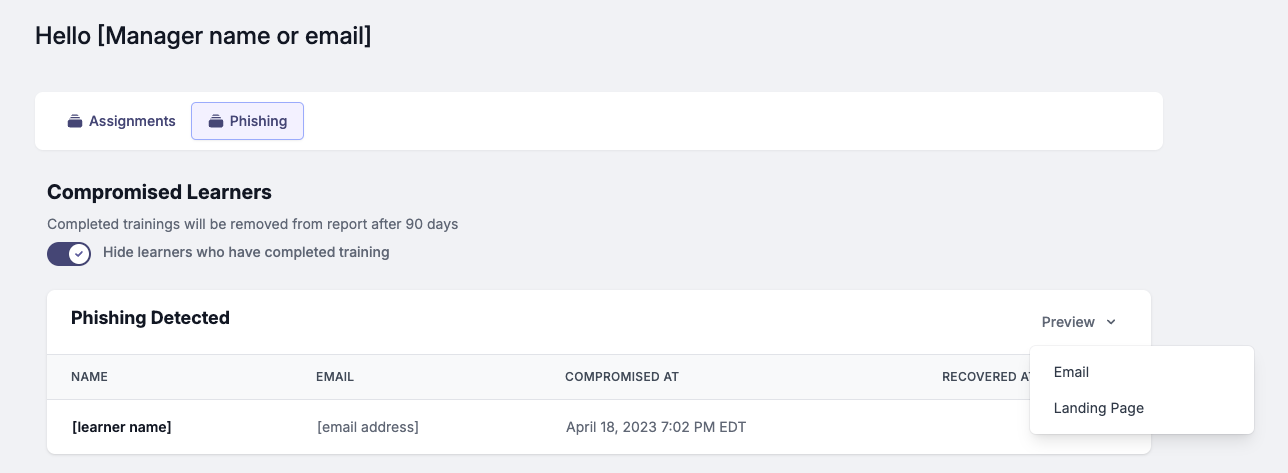Open the Preview dropdown

(1079, 322)
